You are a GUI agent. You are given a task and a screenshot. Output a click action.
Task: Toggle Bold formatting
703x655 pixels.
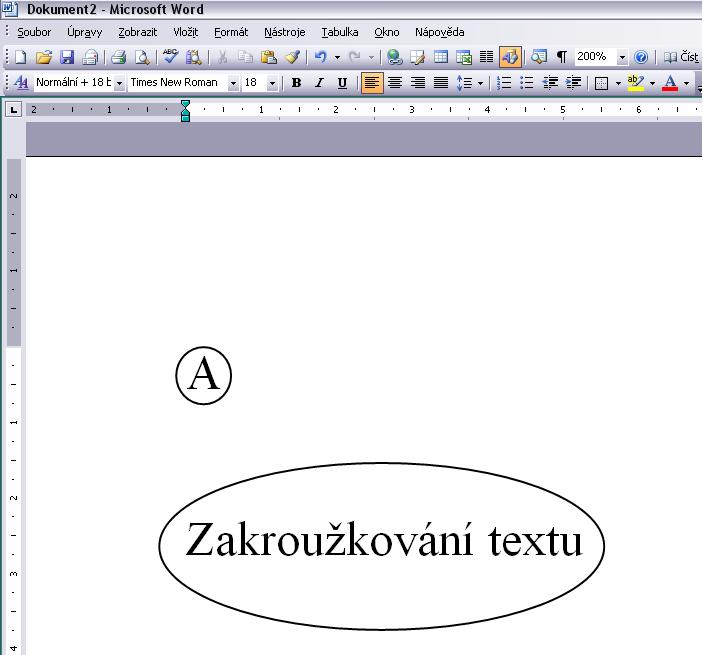(x=296, y=83)
